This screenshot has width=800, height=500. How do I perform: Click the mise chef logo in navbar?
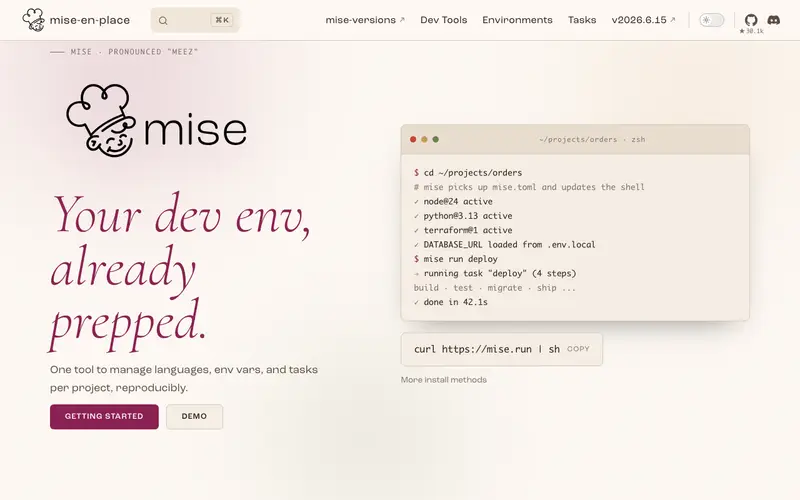click(x=34, y=20)
